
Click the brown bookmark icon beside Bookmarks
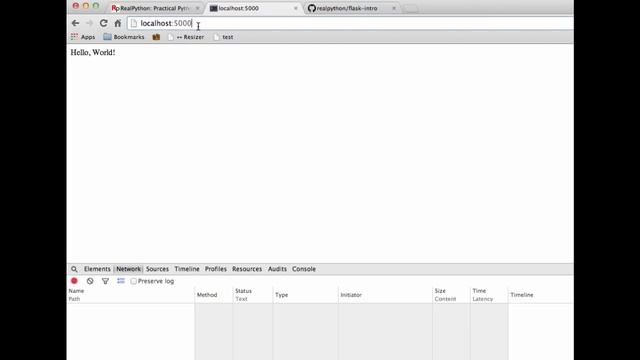point(156,37)
